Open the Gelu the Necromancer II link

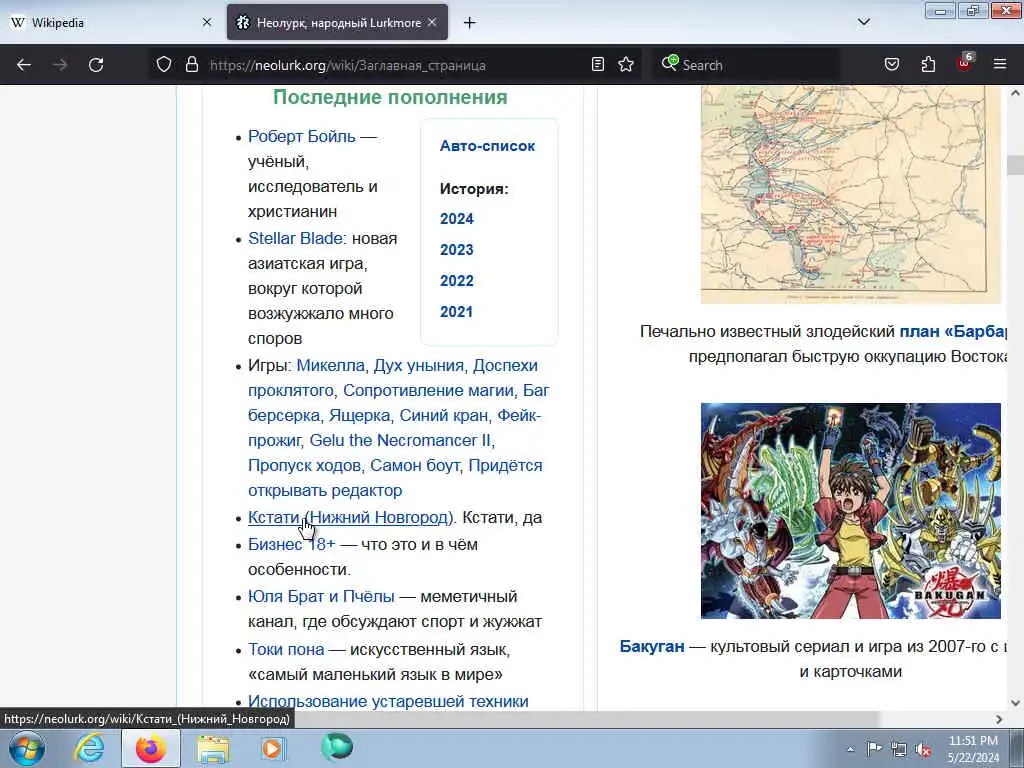point(400,441)
